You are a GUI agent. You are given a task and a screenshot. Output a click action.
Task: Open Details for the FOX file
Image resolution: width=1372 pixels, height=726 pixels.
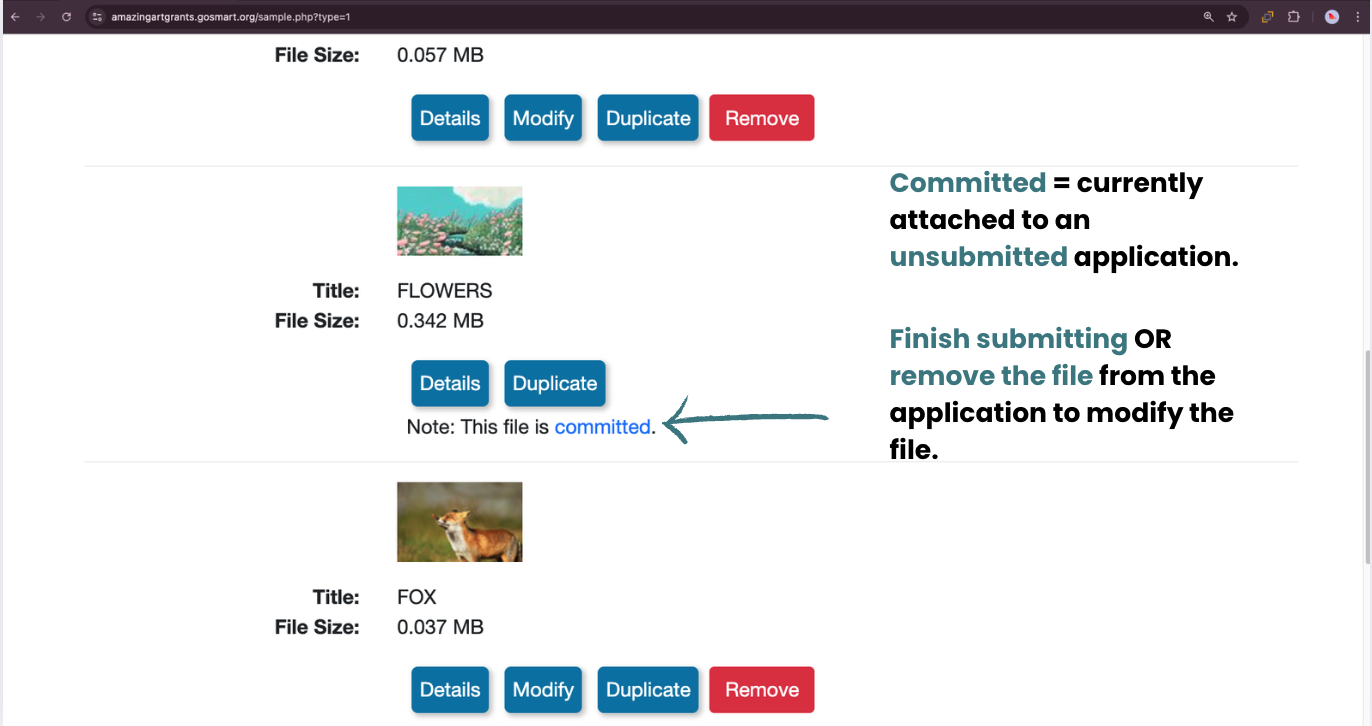coord(450,690)
